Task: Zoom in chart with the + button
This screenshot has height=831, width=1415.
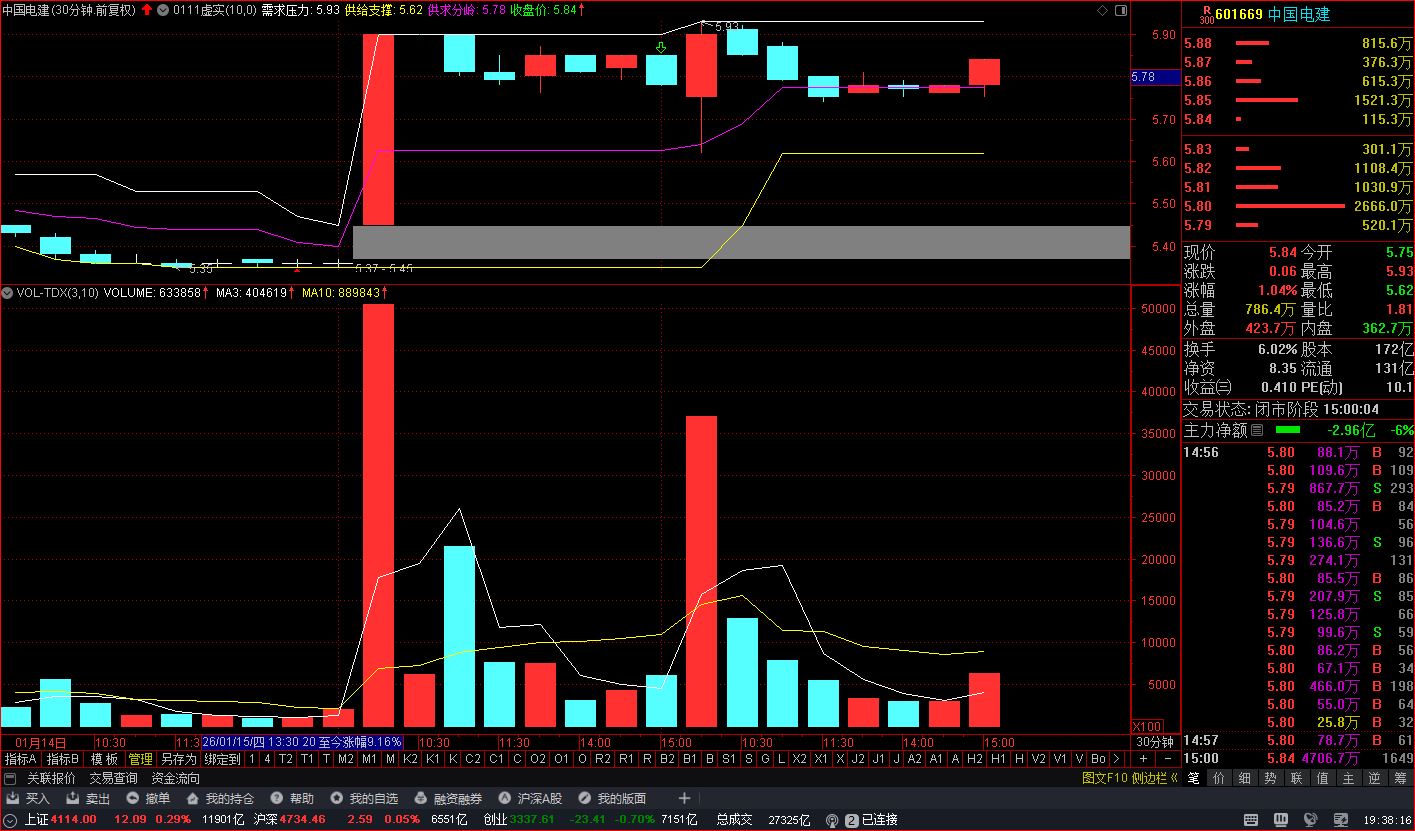Action: click(x=1143, y=758)
